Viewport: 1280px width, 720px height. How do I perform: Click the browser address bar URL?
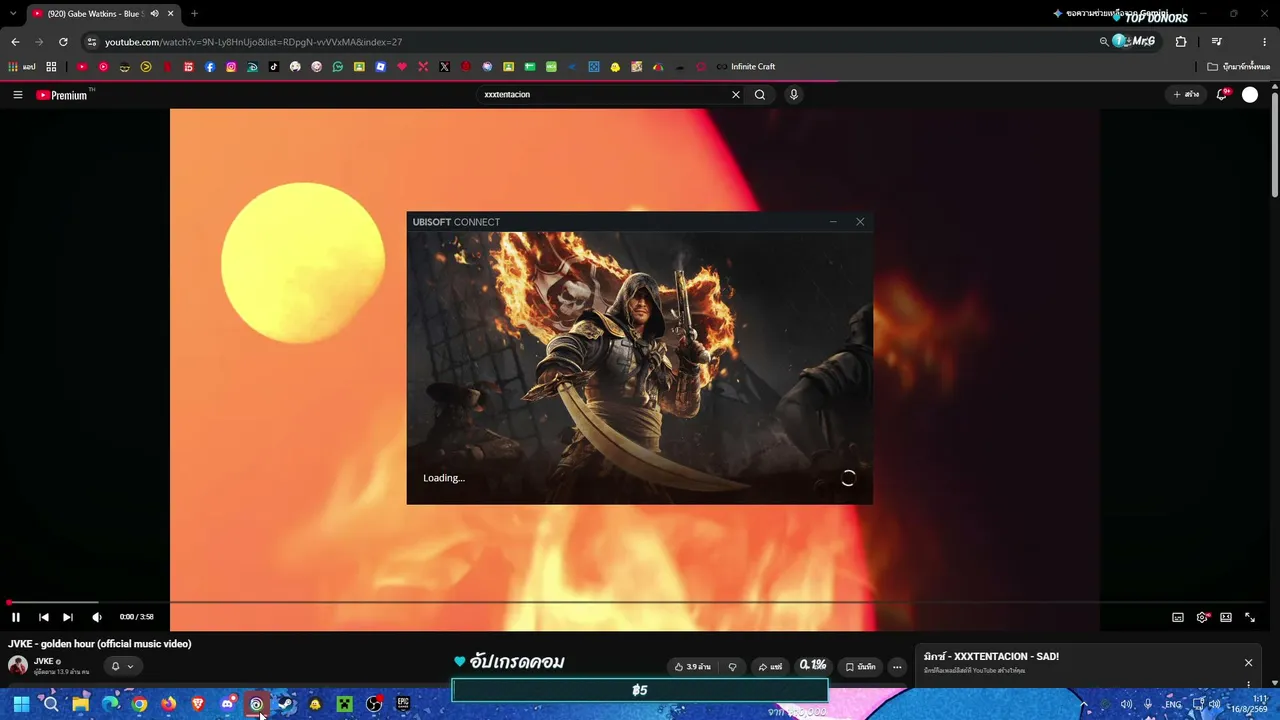pyautogui.click(x=253, y=42)
